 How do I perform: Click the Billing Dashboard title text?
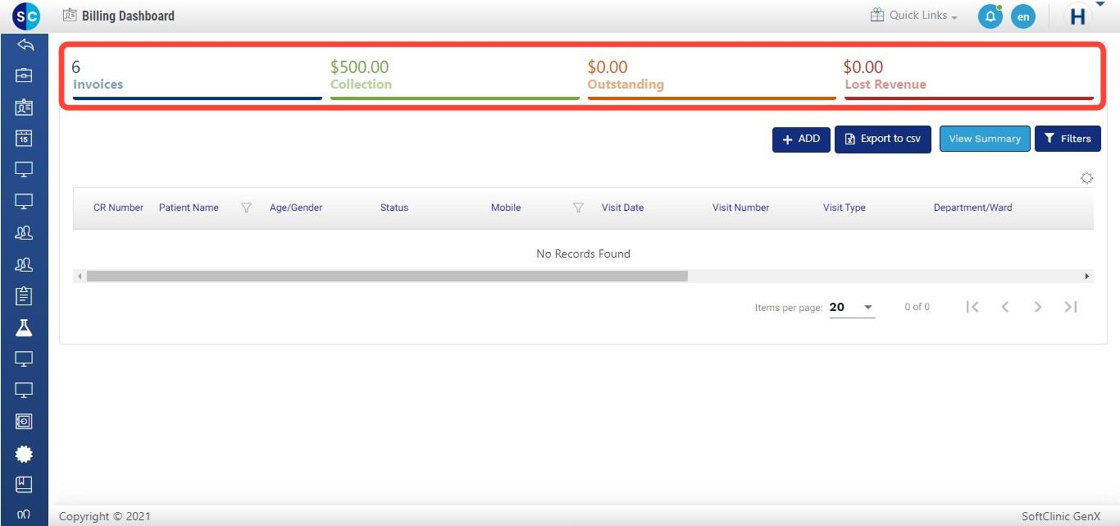pos(128,16)
